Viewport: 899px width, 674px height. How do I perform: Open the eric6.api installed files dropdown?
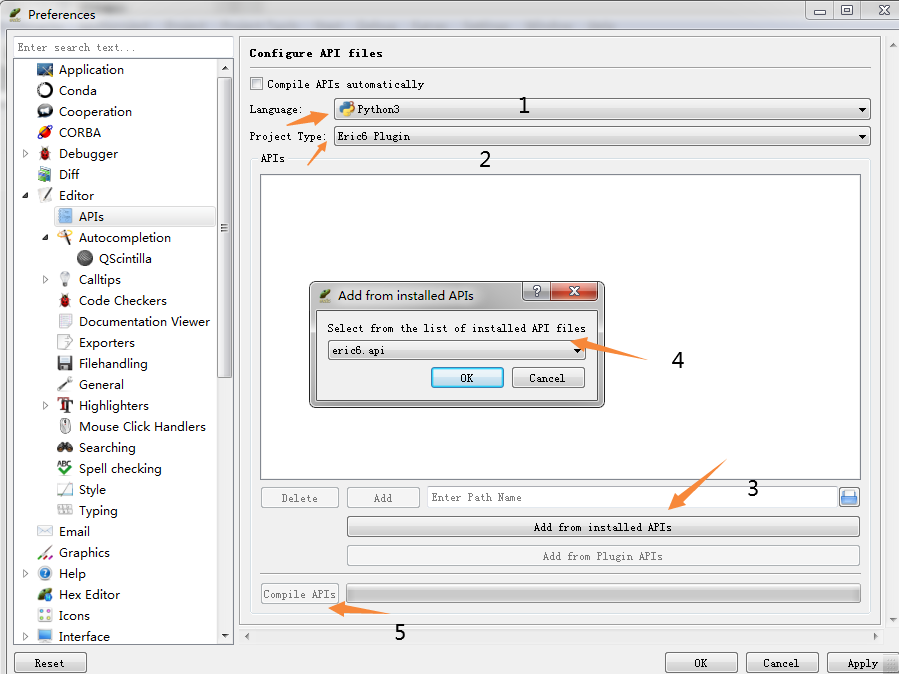[456, 350]
